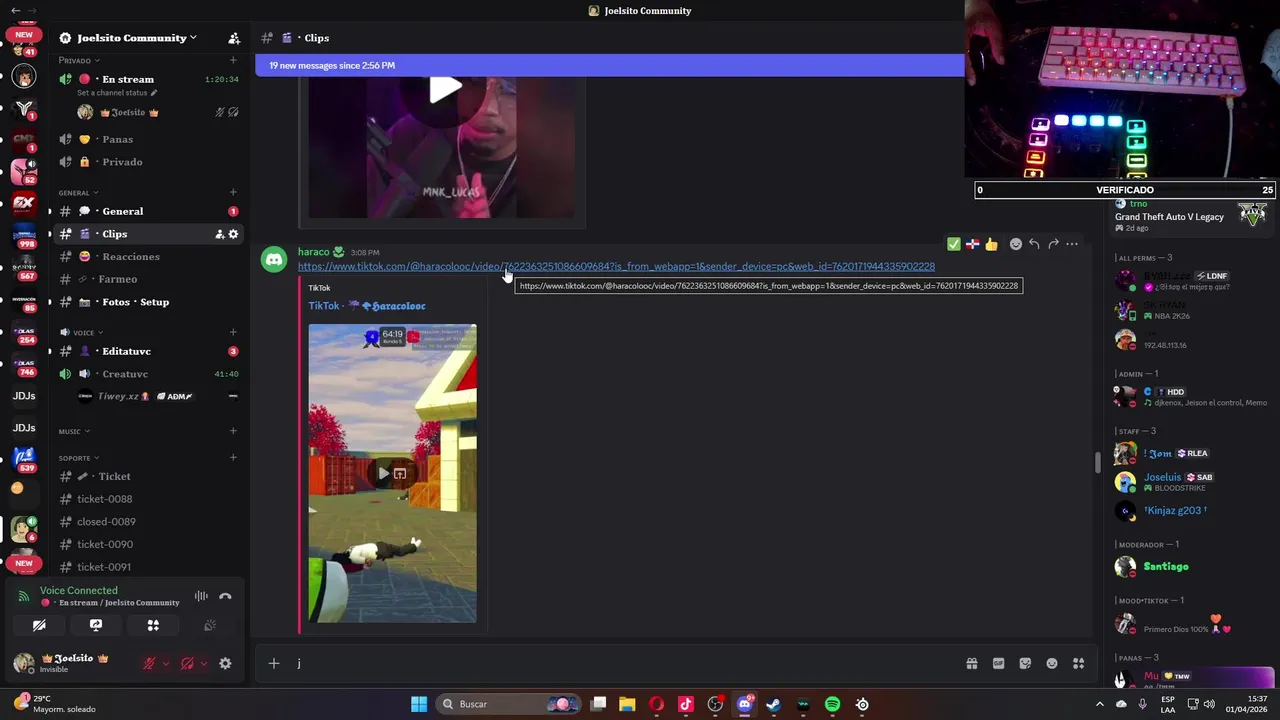Open Windows Start menu

point(419,704)
